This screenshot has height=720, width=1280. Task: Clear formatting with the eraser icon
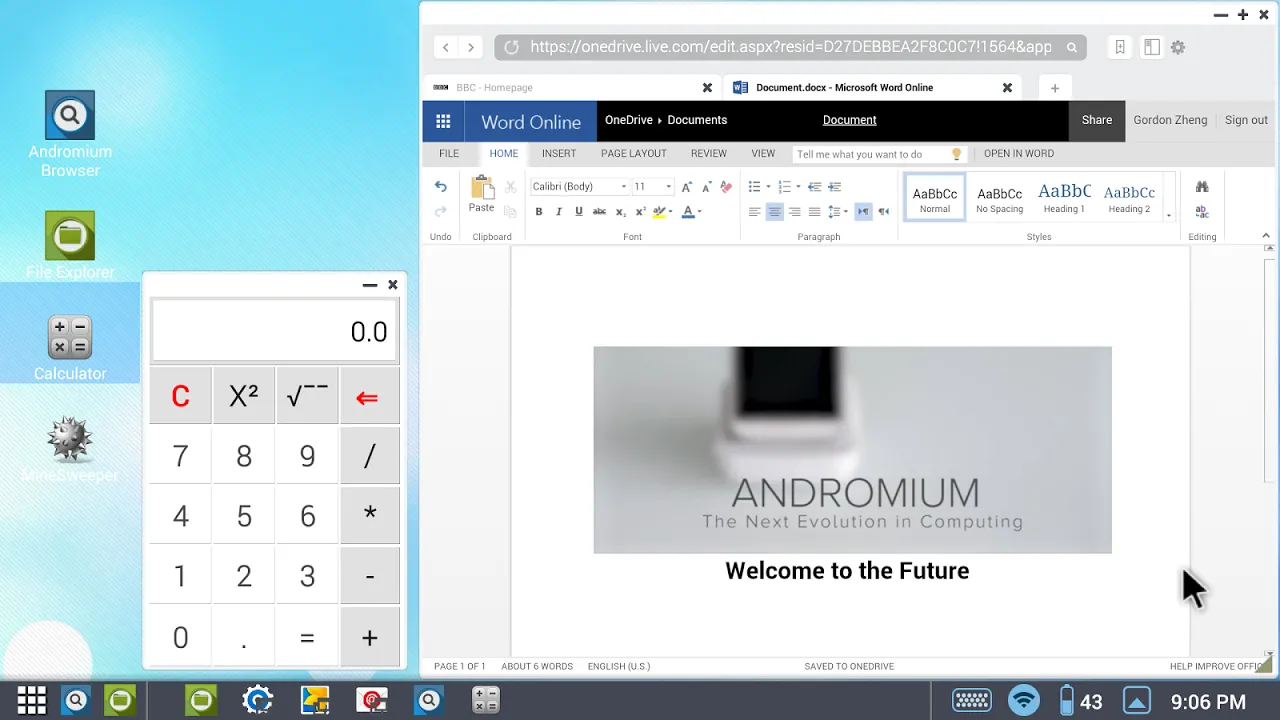(x=726, y=187)
